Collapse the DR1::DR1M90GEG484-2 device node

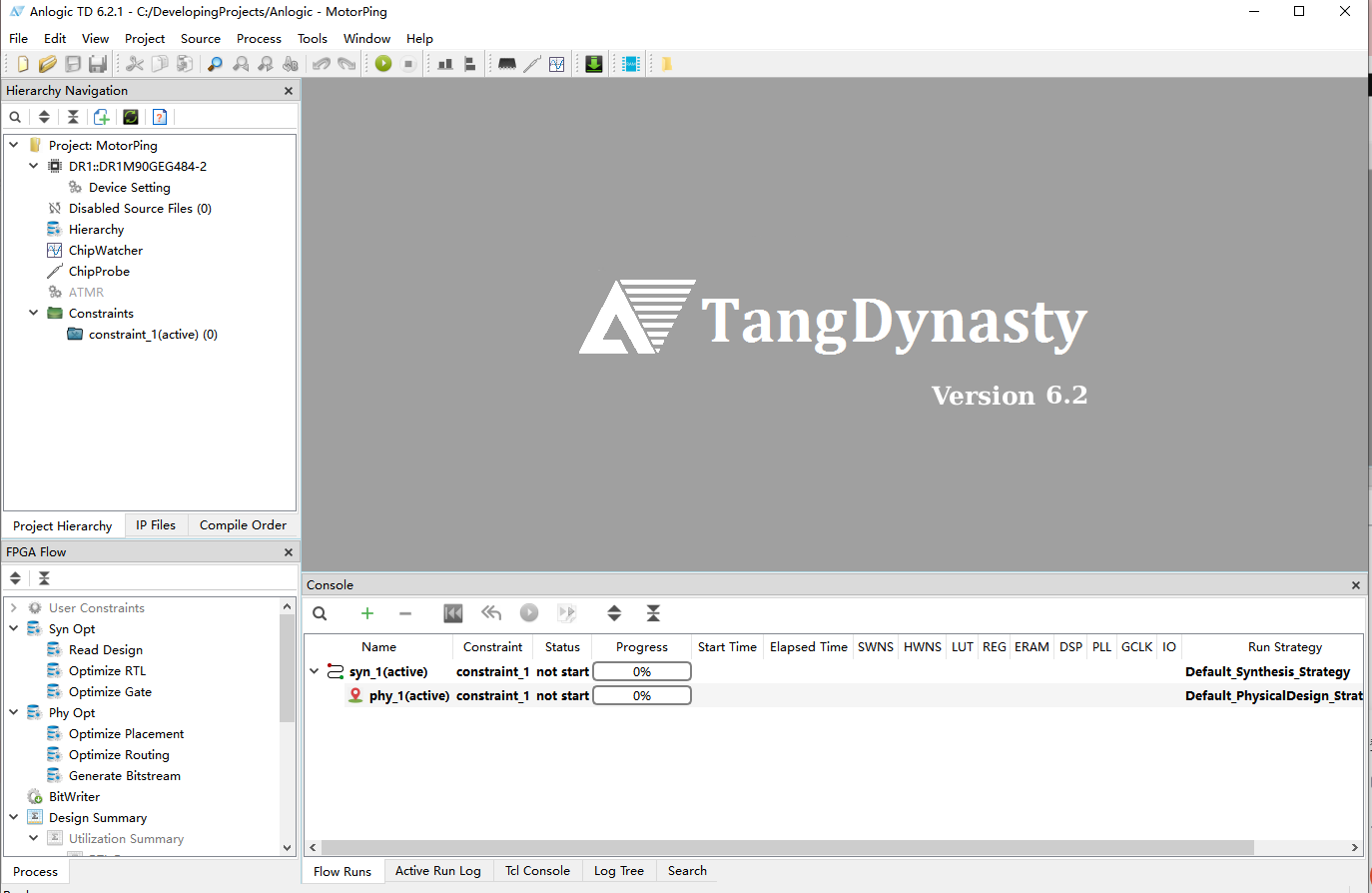click(x=34, y=166)
